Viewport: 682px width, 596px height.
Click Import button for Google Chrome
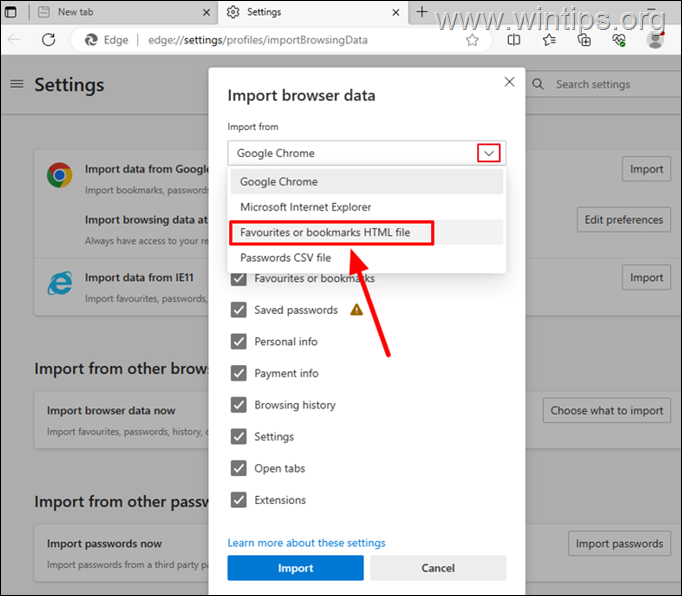point(646,169)
